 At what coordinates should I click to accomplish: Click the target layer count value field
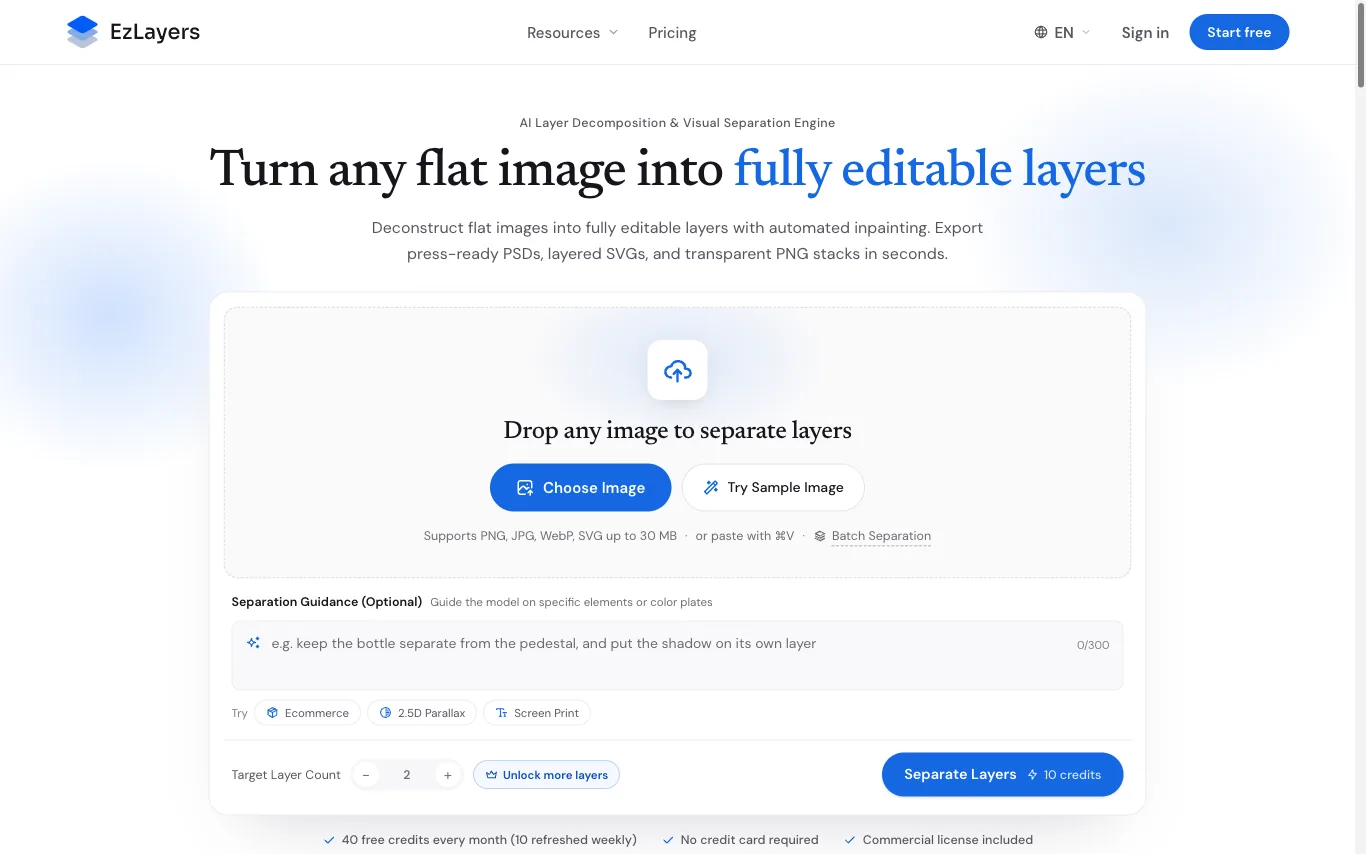tap(407, 775)
